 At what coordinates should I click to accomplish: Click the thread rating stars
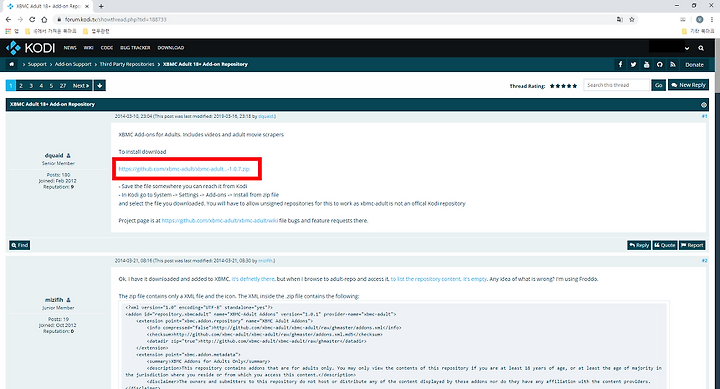[x=563, y=86]
